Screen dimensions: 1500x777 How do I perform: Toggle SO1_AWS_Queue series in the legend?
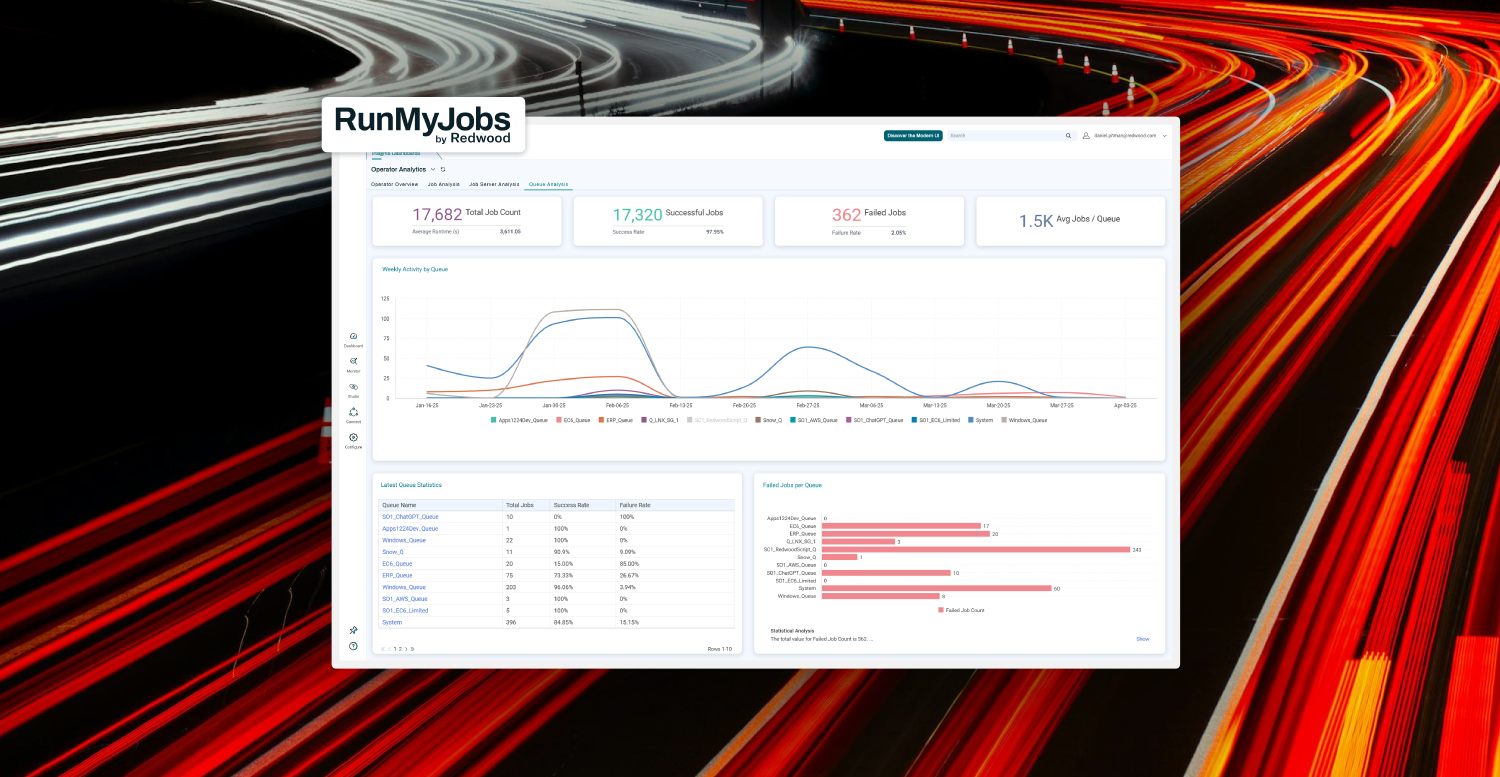(x=813, y=420)
